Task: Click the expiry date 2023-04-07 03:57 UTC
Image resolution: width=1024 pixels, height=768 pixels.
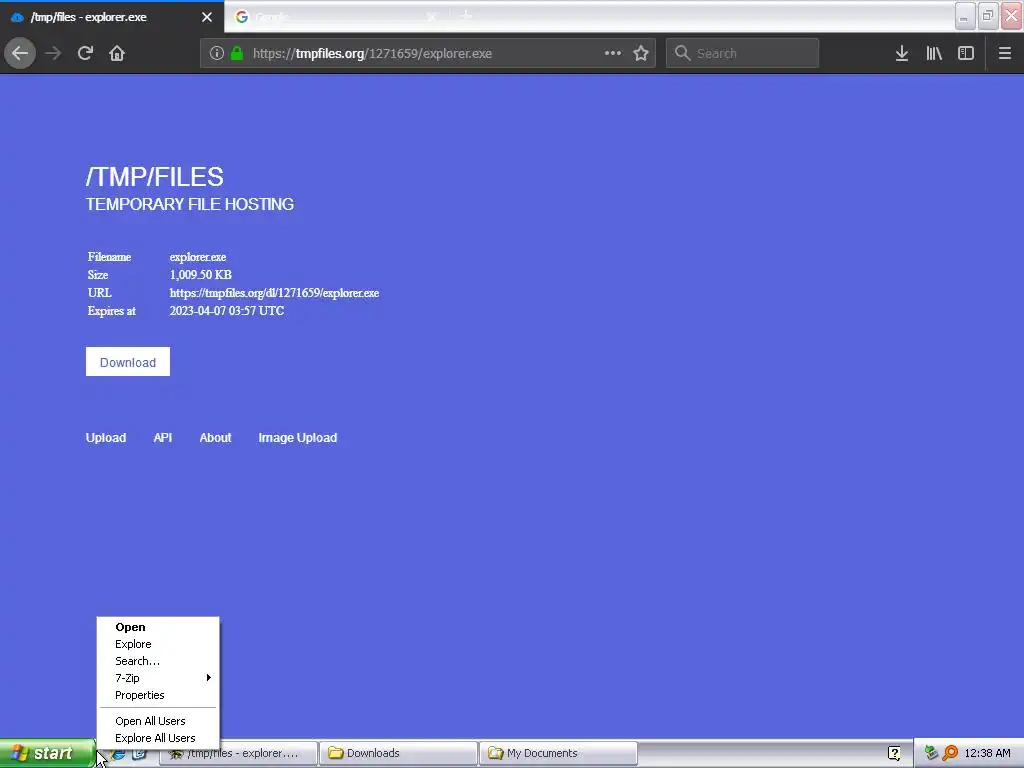Action: pos(227,310)
